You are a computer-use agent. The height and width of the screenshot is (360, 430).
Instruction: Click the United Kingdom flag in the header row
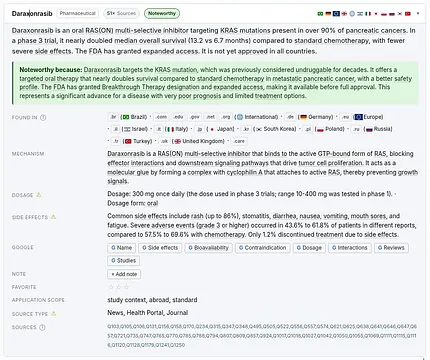coord(344,14)
